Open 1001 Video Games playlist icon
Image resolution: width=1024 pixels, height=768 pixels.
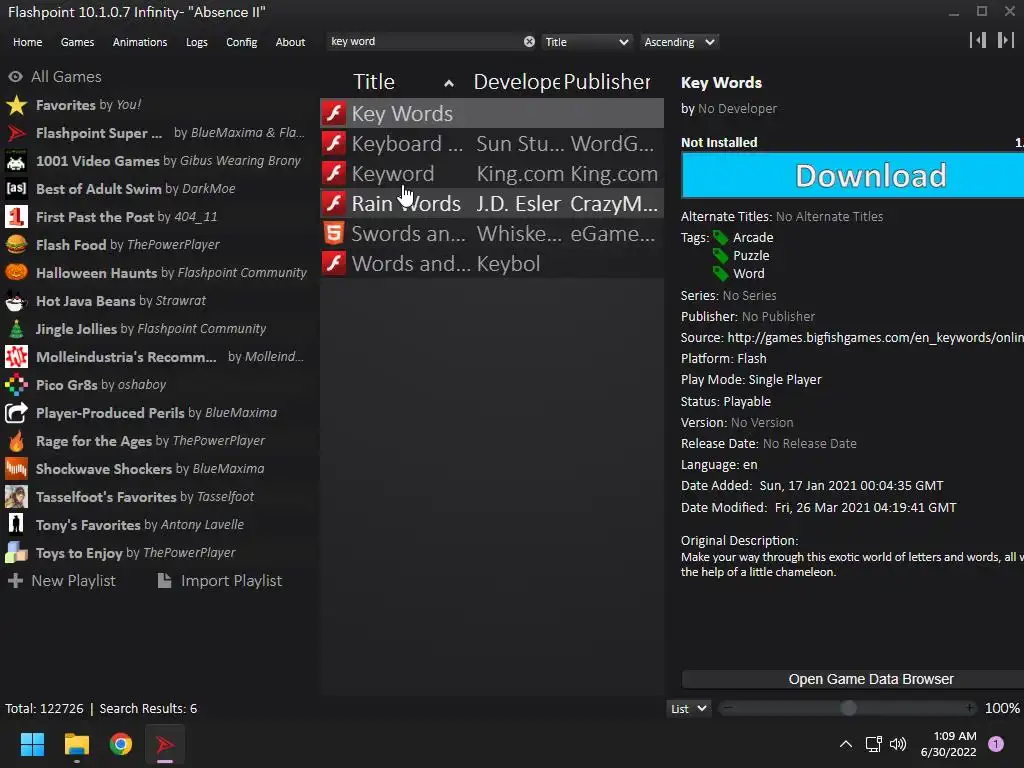click(x=16, y=161)
